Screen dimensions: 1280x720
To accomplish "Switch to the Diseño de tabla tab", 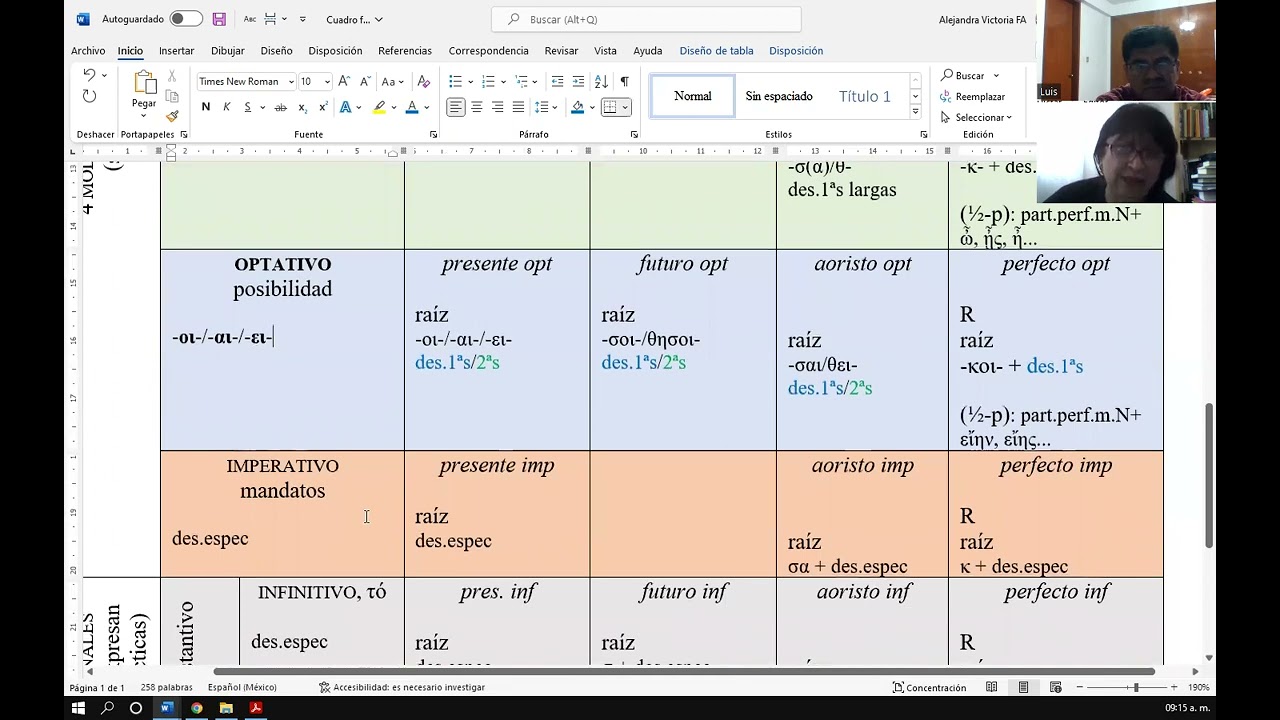I will (x=716, y=50).
